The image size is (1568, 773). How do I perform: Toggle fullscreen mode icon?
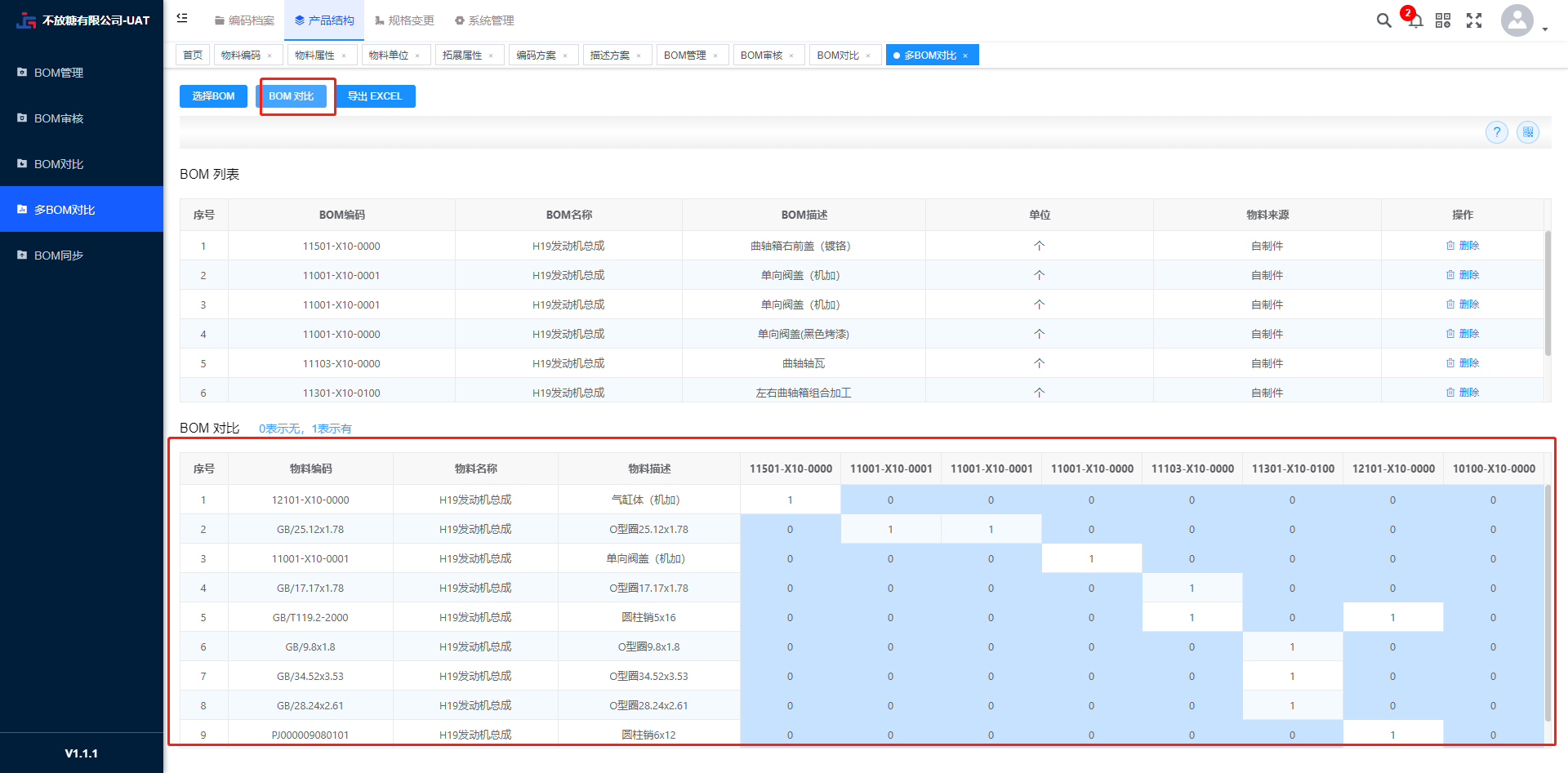click(1474, 20)
